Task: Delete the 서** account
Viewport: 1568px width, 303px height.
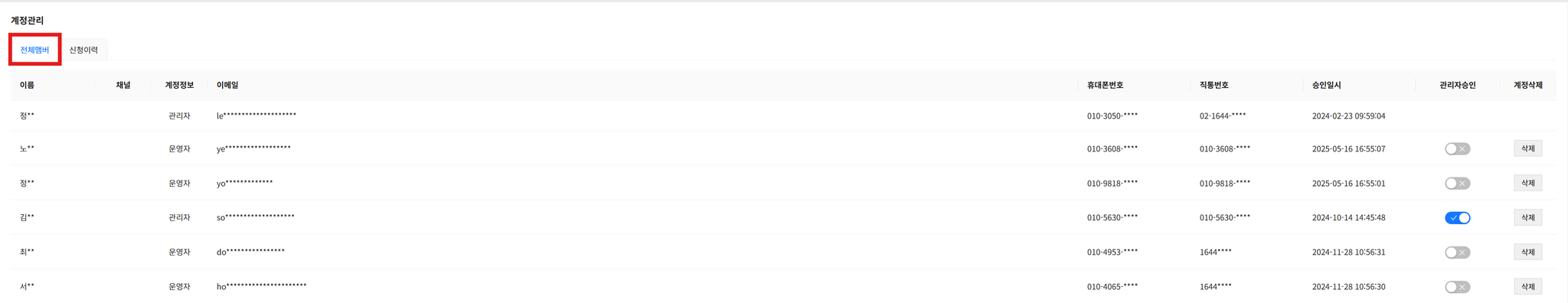Action: coord(1527,286)
